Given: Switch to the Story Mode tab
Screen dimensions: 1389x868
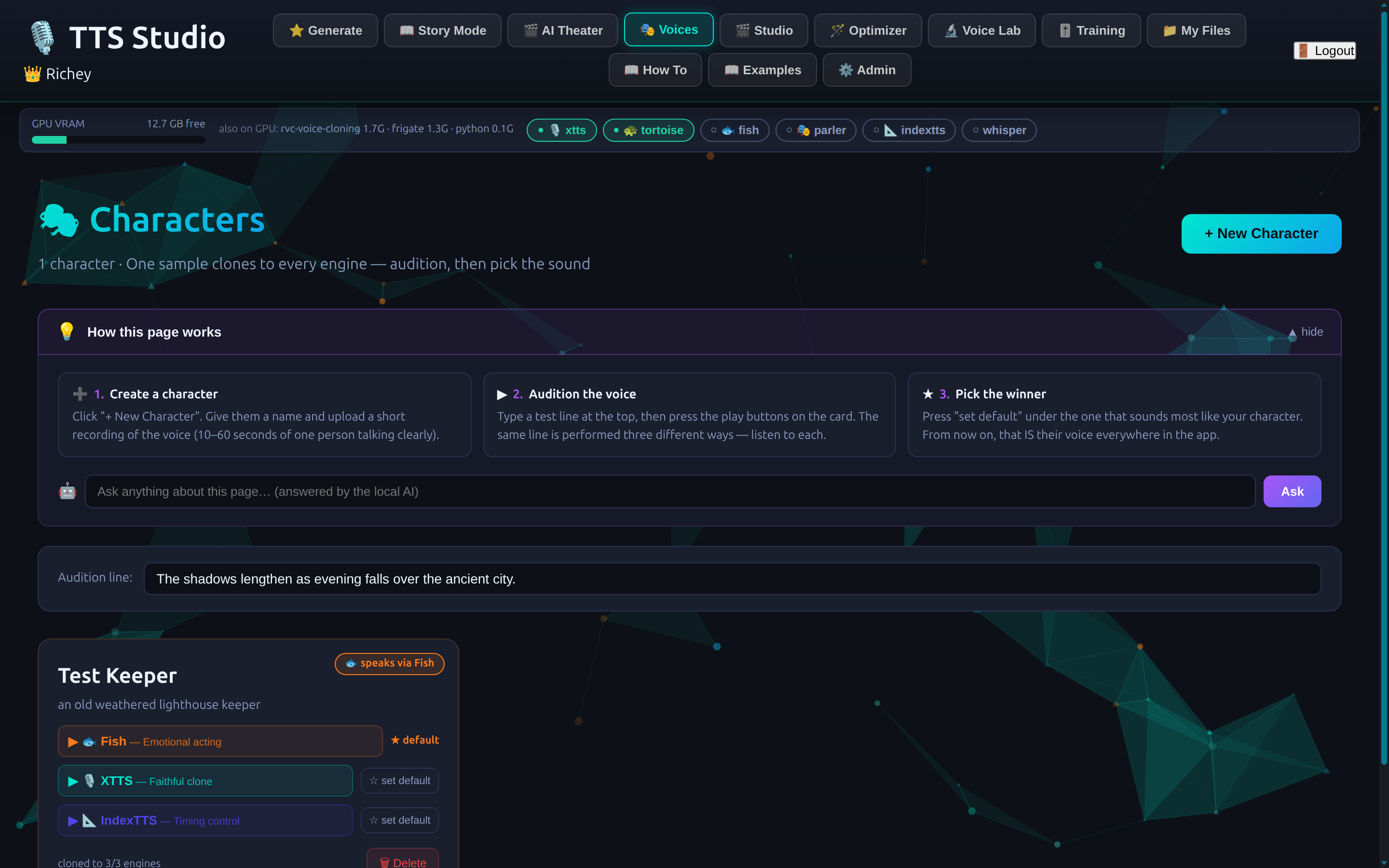Looking at the screenshot, I should click(442, 30).
